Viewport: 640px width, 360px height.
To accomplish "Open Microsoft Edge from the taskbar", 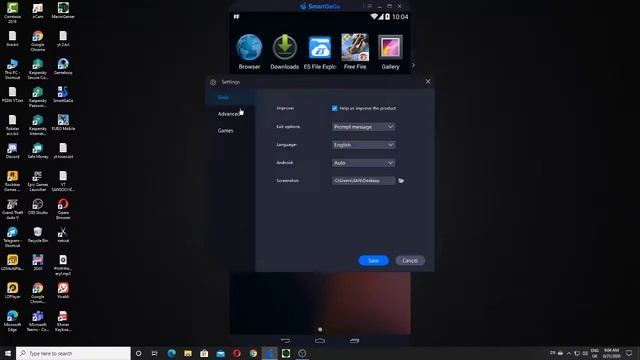I will click(171, 353).
